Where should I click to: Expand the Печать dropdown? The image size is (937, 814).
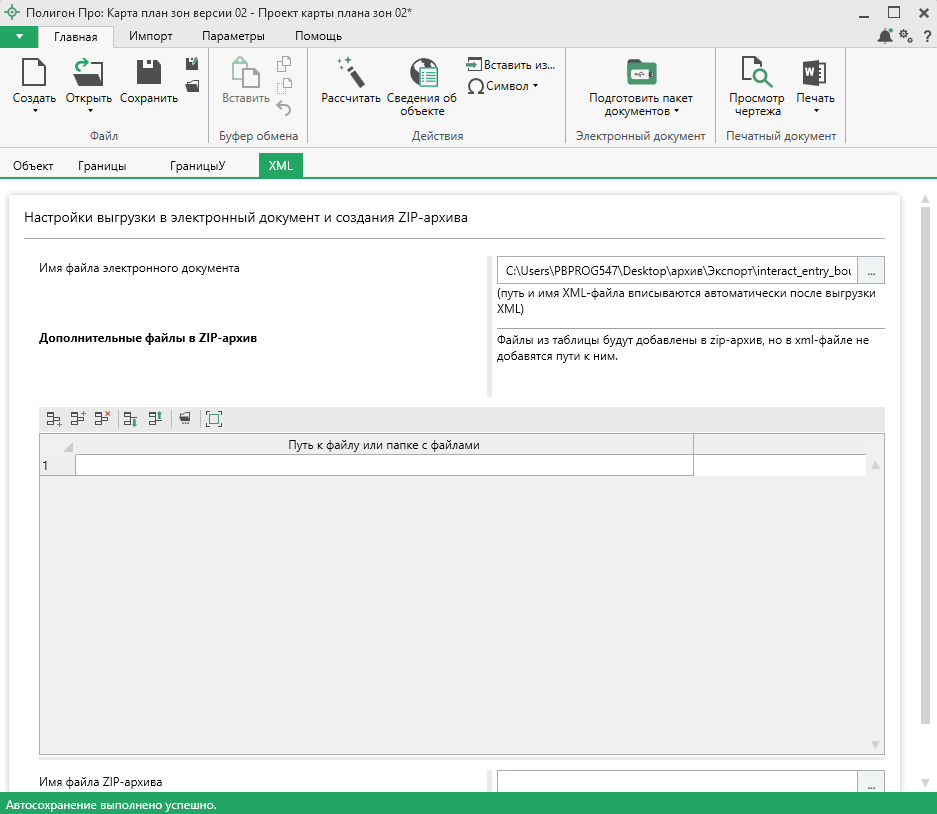tap(815, 111)
